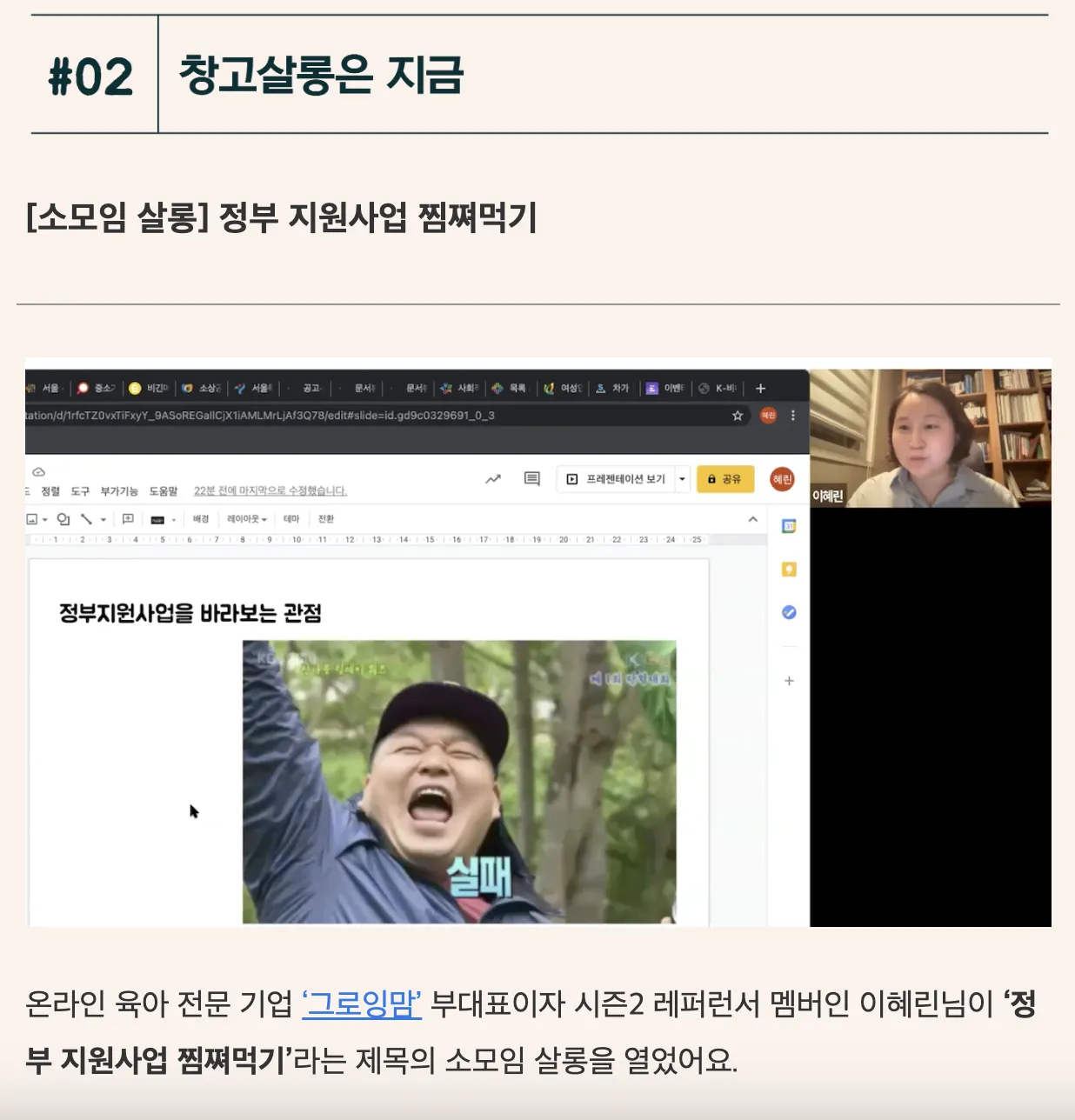Click the '#02' section number
The image size is (1075, 1120).
[x=90, y=77]
